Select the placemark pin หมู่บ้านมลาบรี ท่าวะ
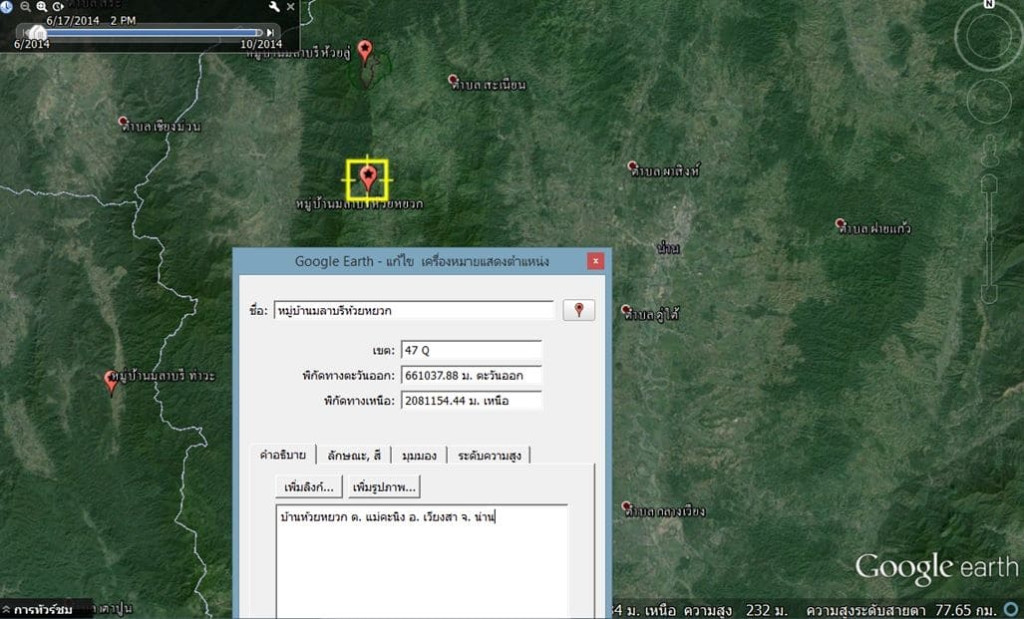 [x=112, y=383]
